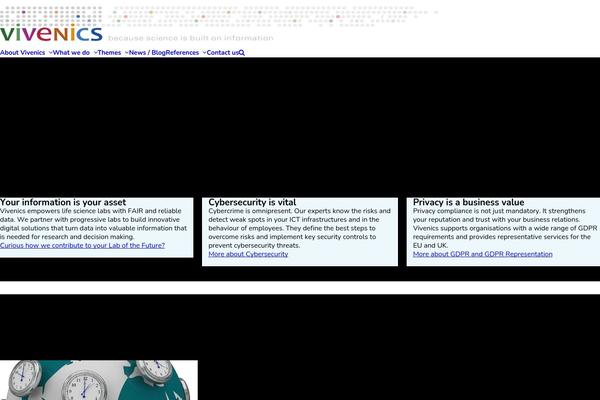Expand the chevron after About Vivenics
Image resolution: width=600 pixels, height=400 pixels.
point(49,53)
